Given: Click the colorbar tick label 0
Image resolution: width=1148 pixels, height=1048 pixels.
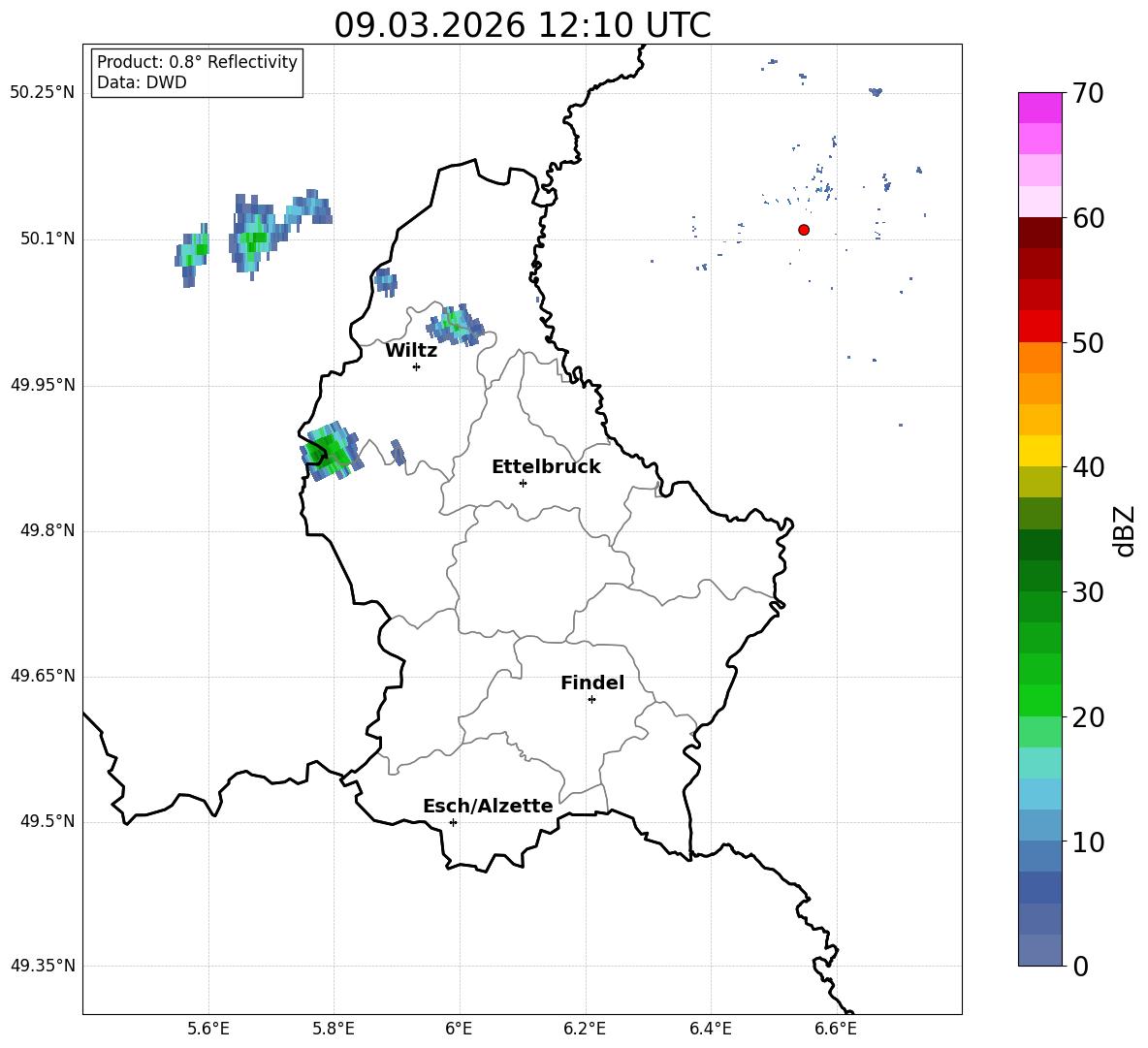Looking at the screenshot, I should tap(1080, 966).
